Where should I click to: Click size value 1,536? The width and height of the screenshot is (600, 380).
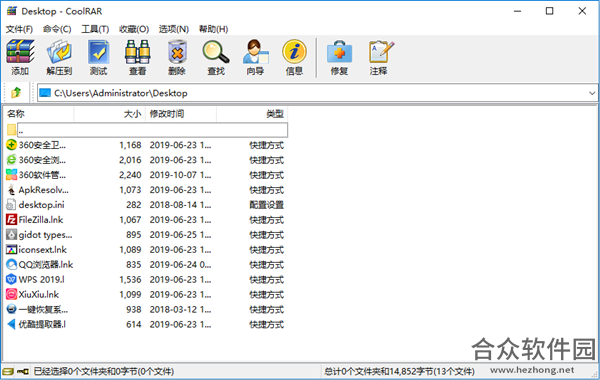tap(130, 279)
